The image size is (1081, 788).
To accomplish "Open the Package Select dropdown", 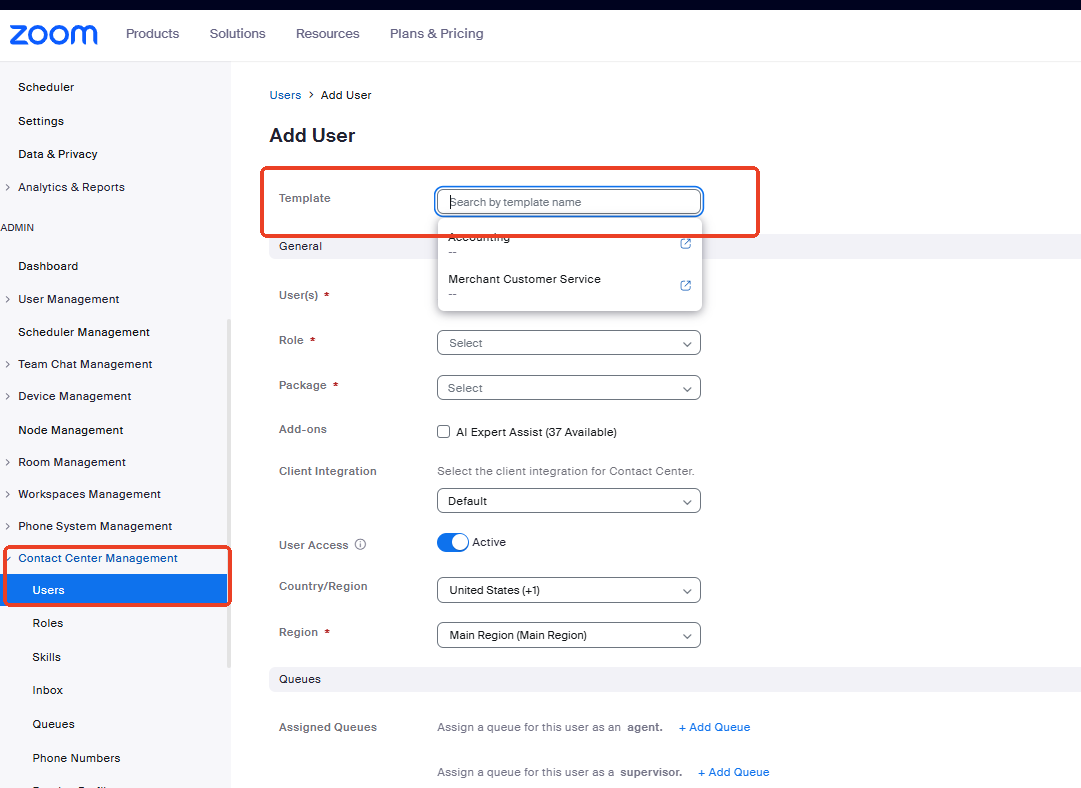I will point(569,387).
